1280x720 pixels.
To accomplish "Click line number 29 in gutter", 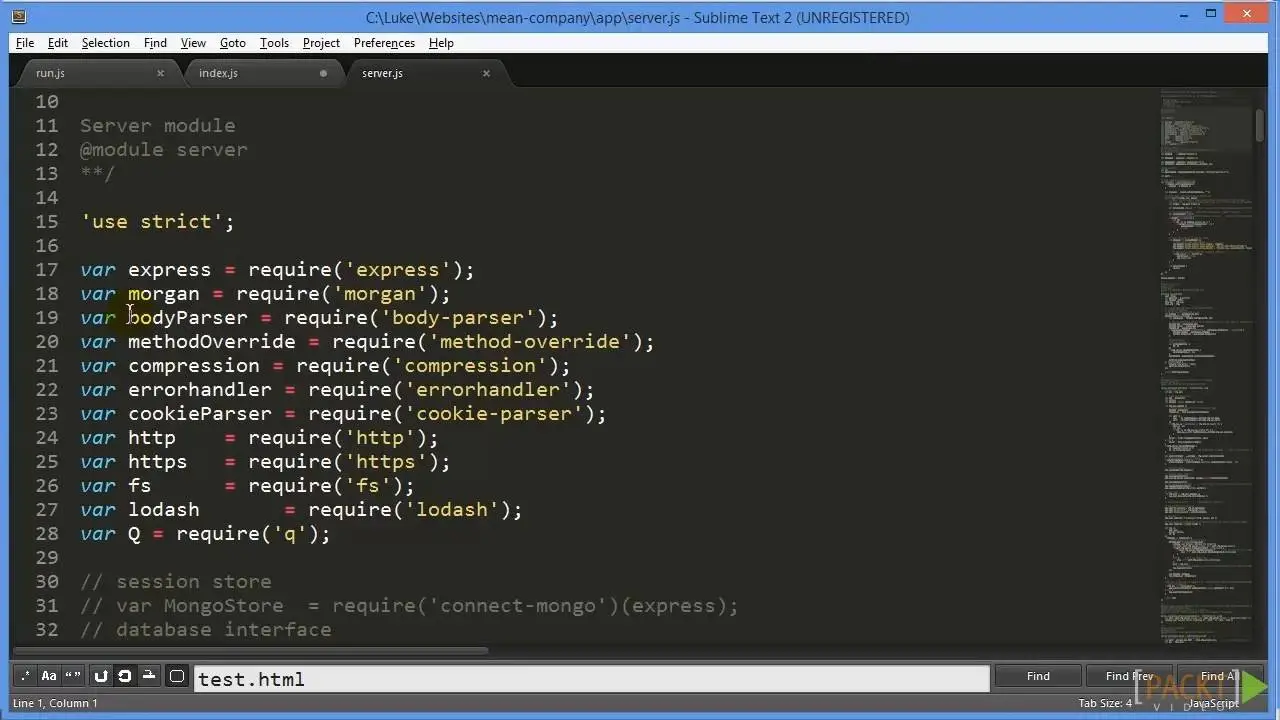I will (47, 557).
